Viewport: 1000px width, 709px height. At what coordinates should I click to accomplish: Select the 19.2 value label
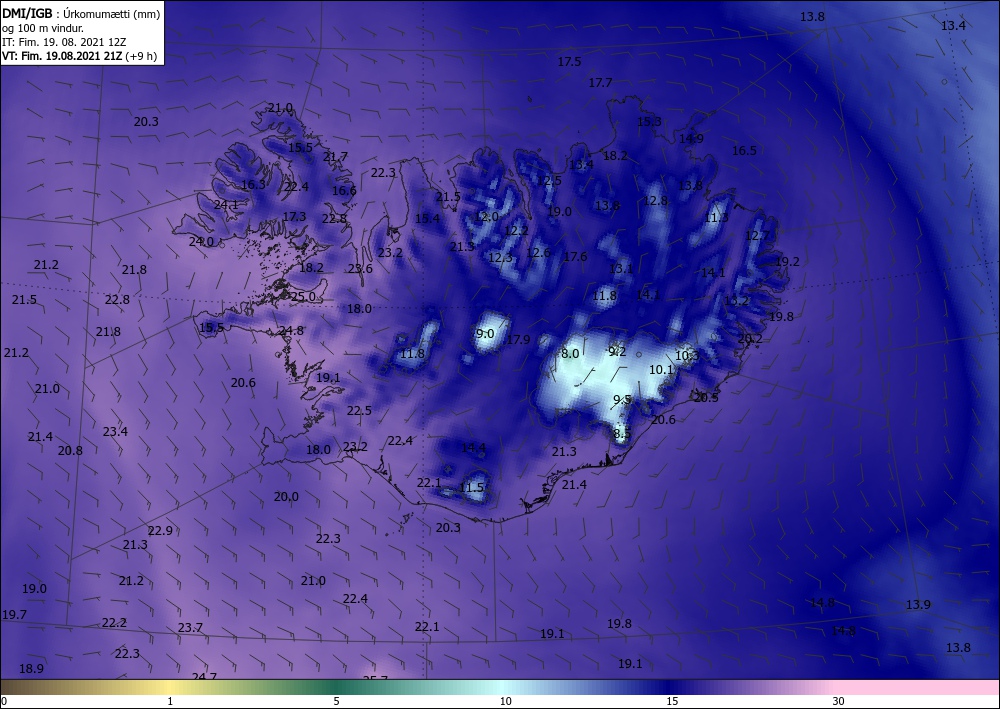tap(787, 261)
